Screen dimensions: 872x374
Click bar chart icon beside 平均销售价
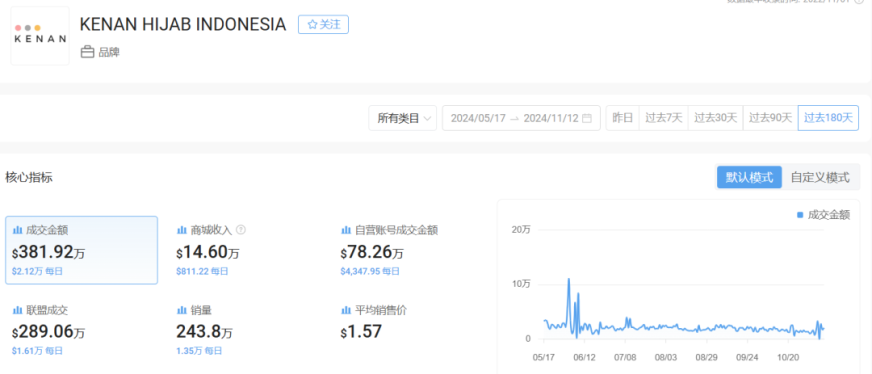point(345,311)
